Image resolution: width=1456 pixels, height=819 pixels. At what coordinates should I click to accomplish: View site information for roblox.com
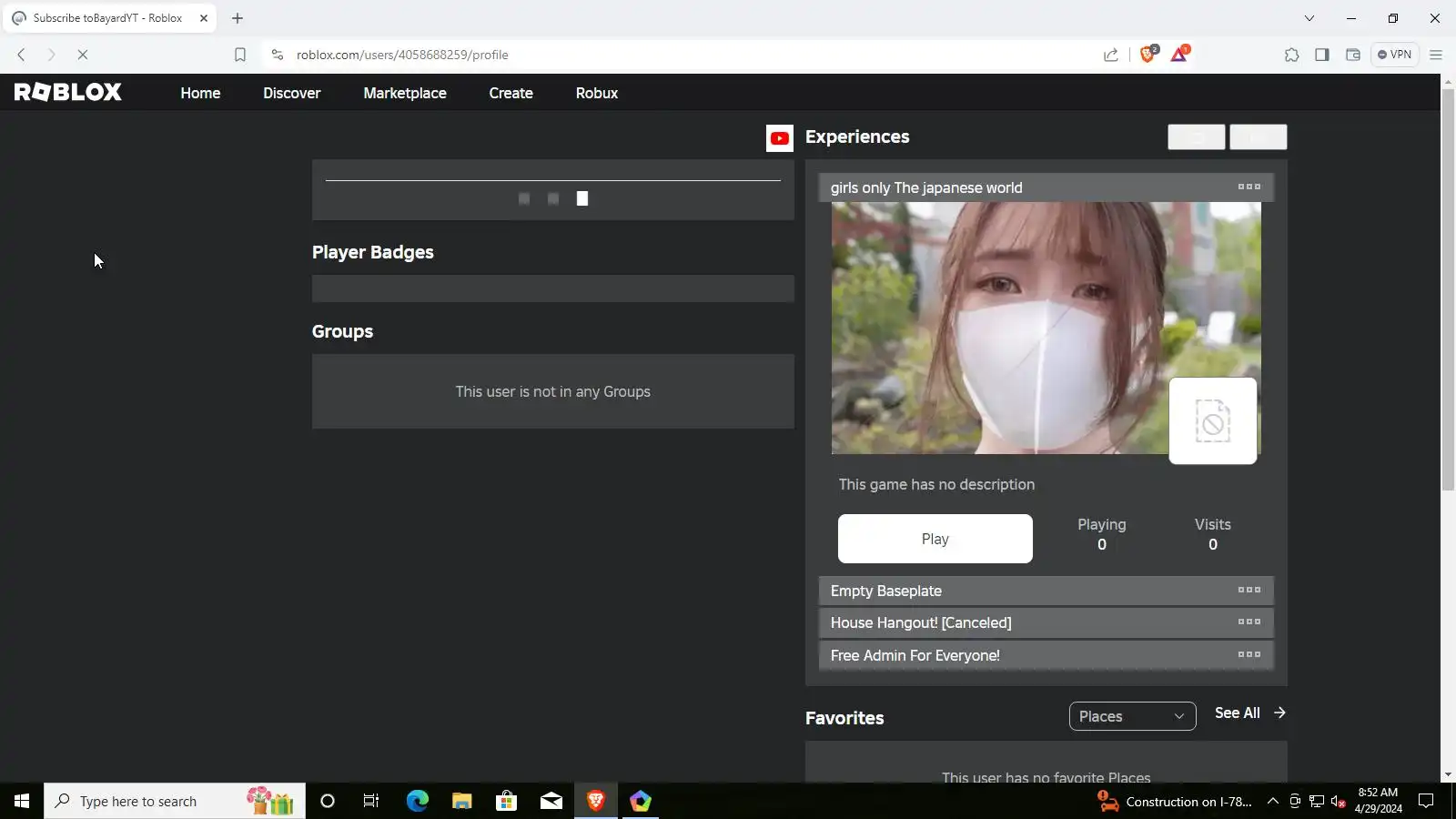[x=278, y=55]
